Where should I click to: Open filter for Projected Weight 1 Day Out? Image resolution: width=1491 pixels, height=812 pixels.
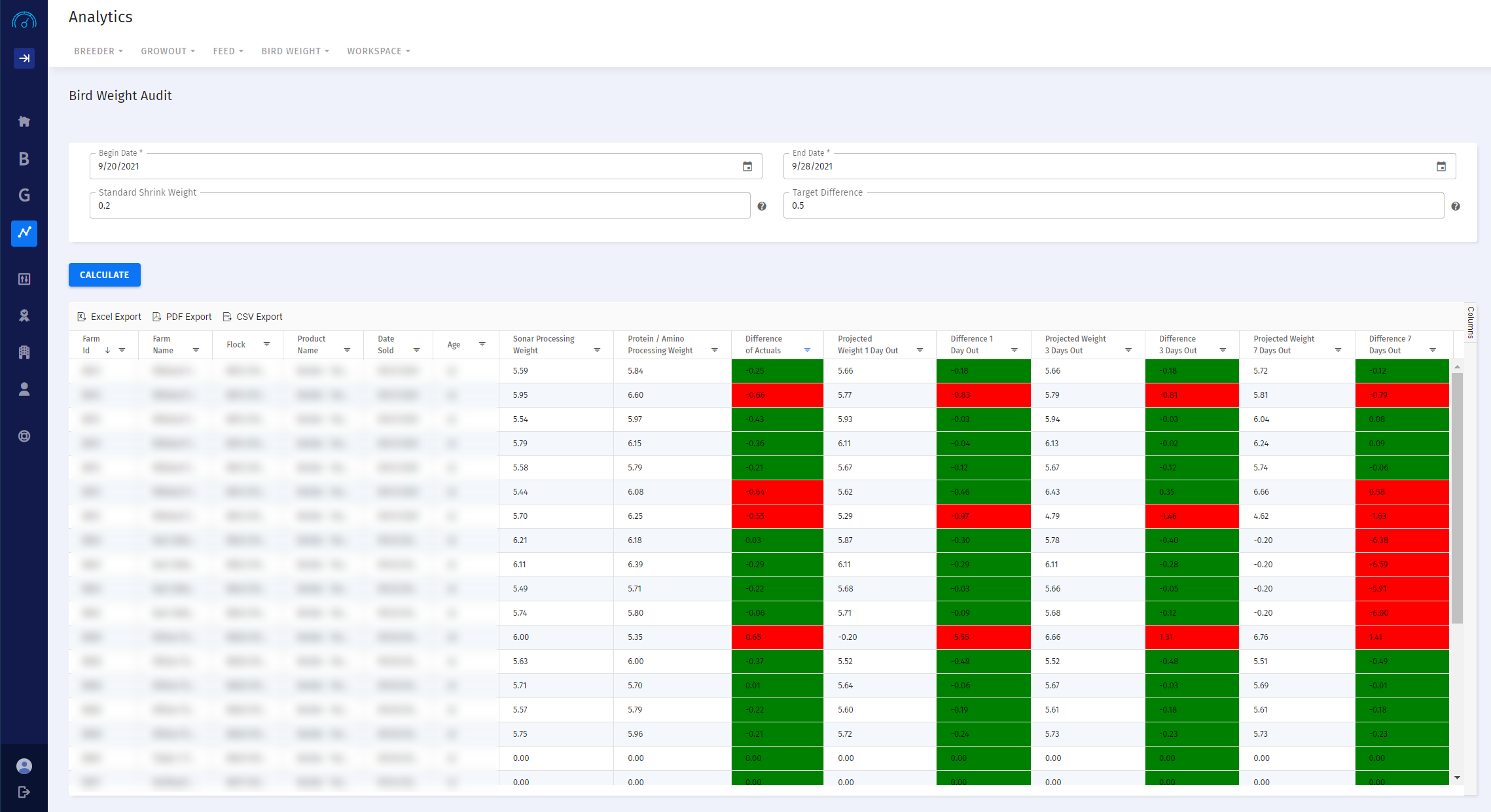coord(920,350)
